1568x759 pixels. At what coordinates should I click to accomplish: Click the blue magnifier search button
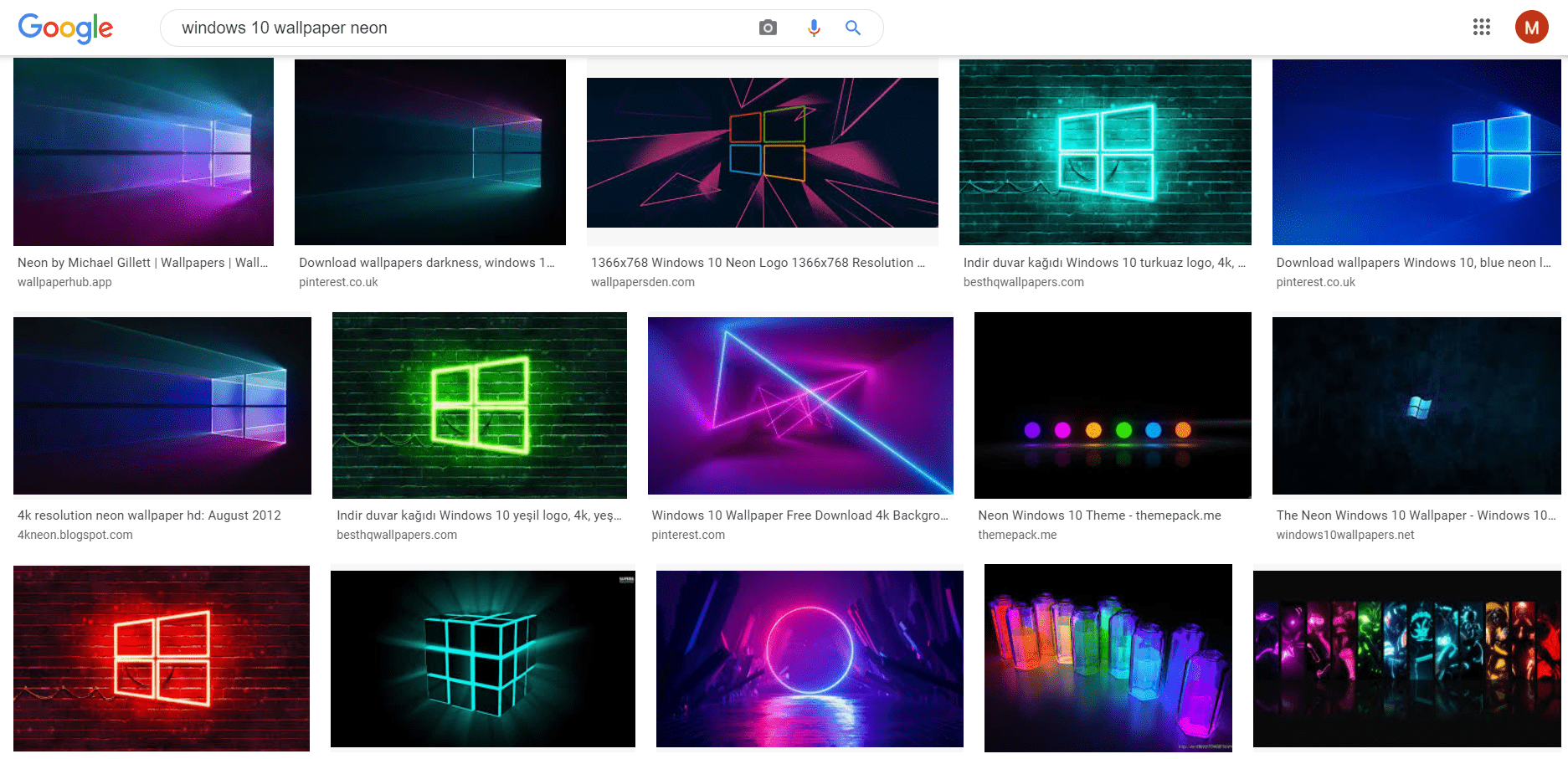pos(853,28)
